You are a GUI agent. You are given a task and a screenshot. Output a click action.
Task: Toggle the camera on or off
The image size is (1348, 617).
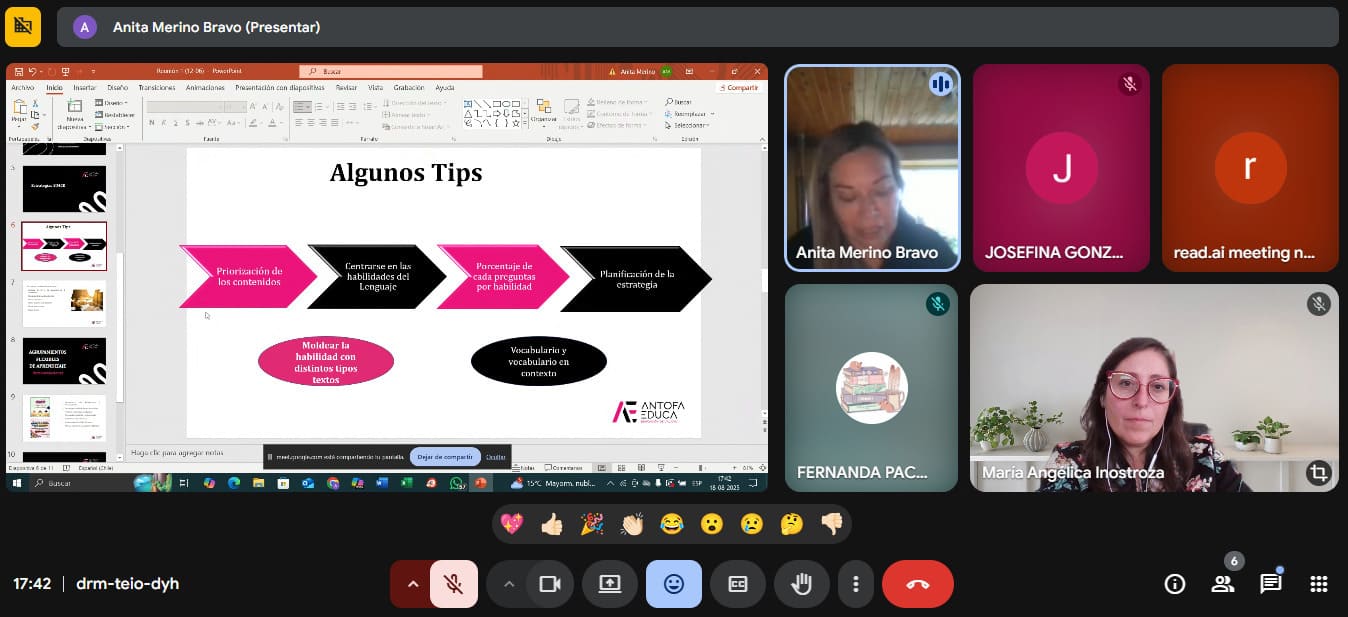(549, 584)
